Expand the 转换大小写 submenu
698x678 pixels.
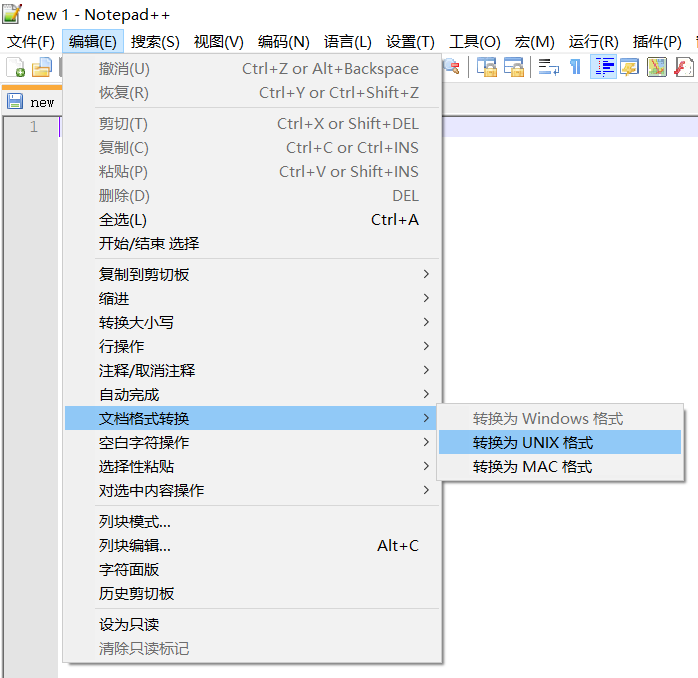pyautogui.click(x=253, y=322)
